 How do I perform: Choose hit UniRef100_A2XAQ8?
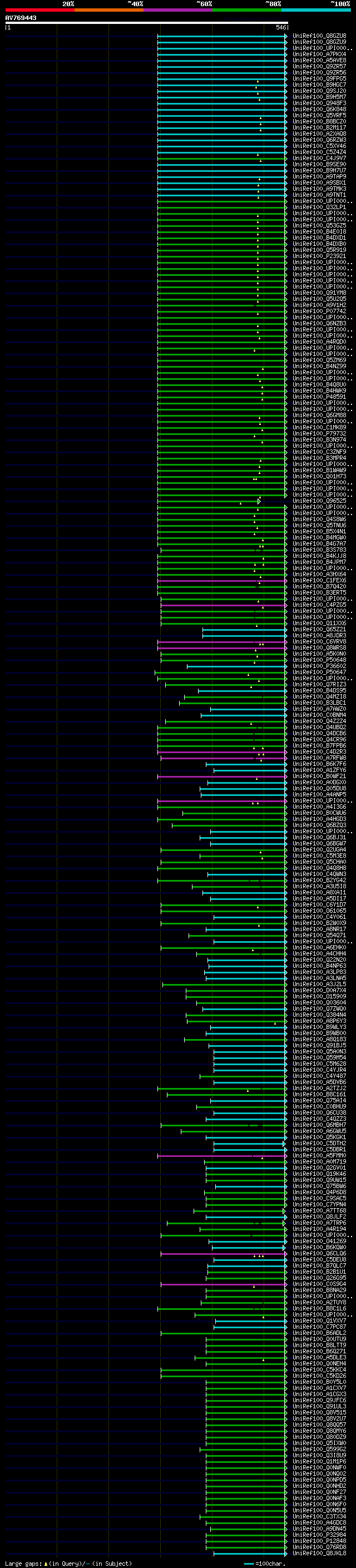pyautogui.click(x=319, y=134)
